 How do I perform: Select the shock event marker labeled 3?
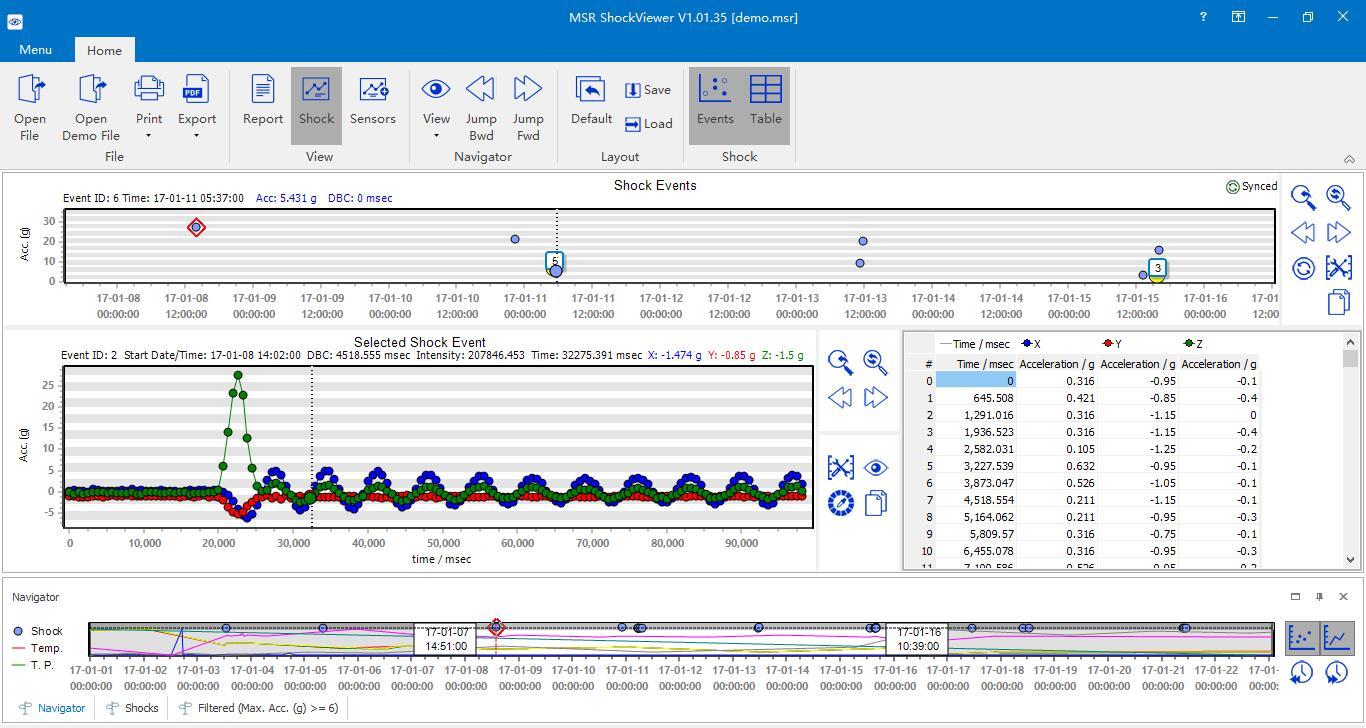(1157, 269)
